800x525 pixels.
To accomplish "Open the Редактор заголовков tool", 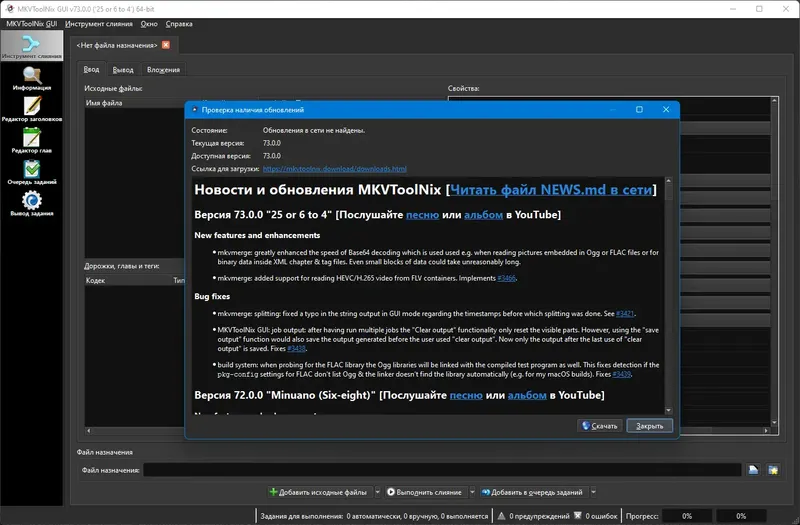I will coord(32,110).
